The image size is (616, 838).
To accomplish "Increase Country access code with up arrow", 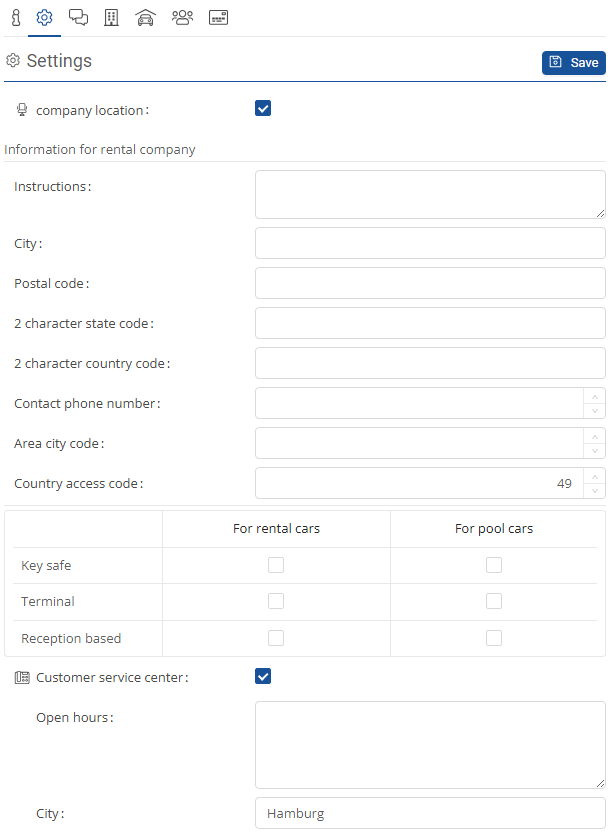I will (595, 476).
